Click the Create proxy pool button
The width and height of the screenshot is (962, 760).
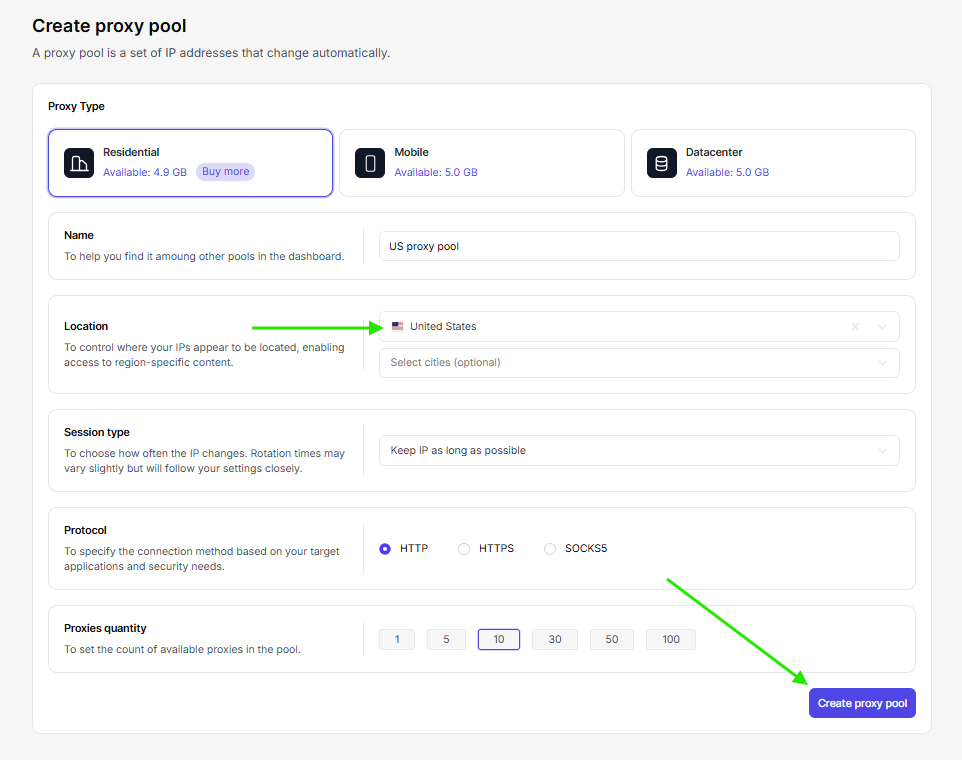pos(862,704)
